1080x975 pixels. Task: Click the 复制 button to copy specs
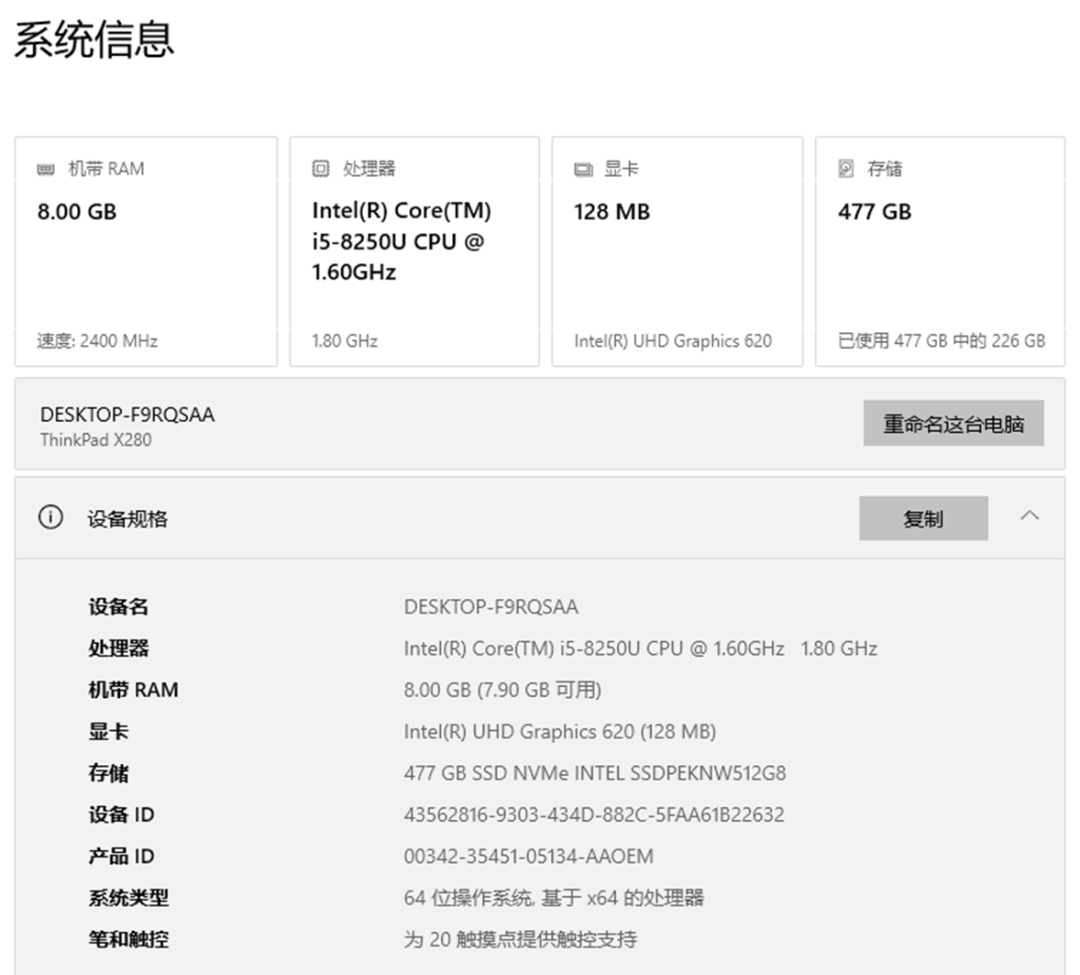922,518
